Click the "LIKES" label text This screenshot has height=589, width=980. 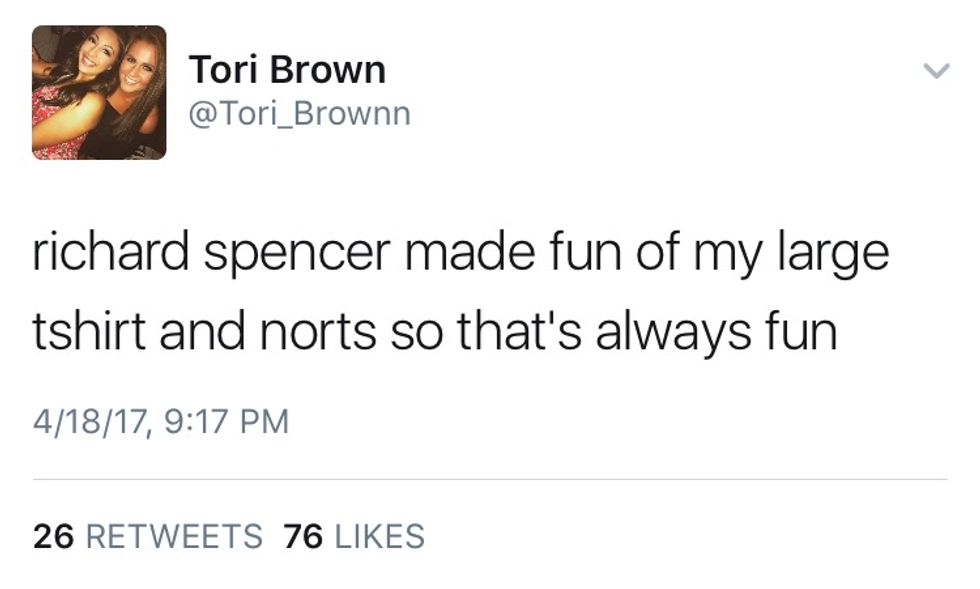pyautogui.click(x=379, y=537)
